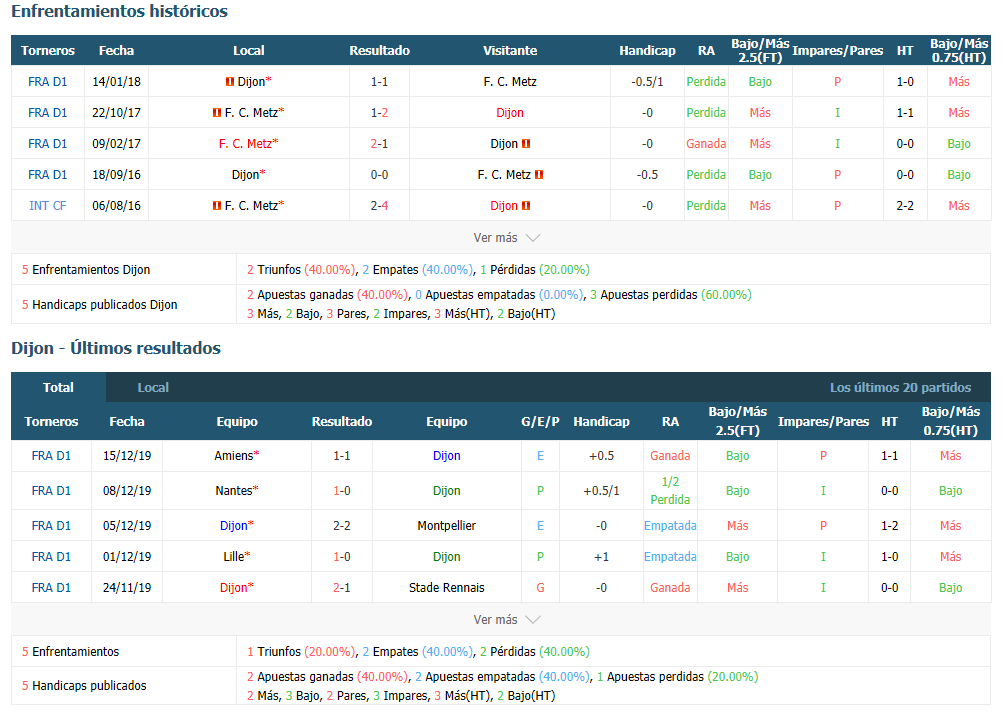Viewport: 1007px width, 716px height.
Task: Open FRA D1 link for 15/12/19 match
Action: coord(51,455)
